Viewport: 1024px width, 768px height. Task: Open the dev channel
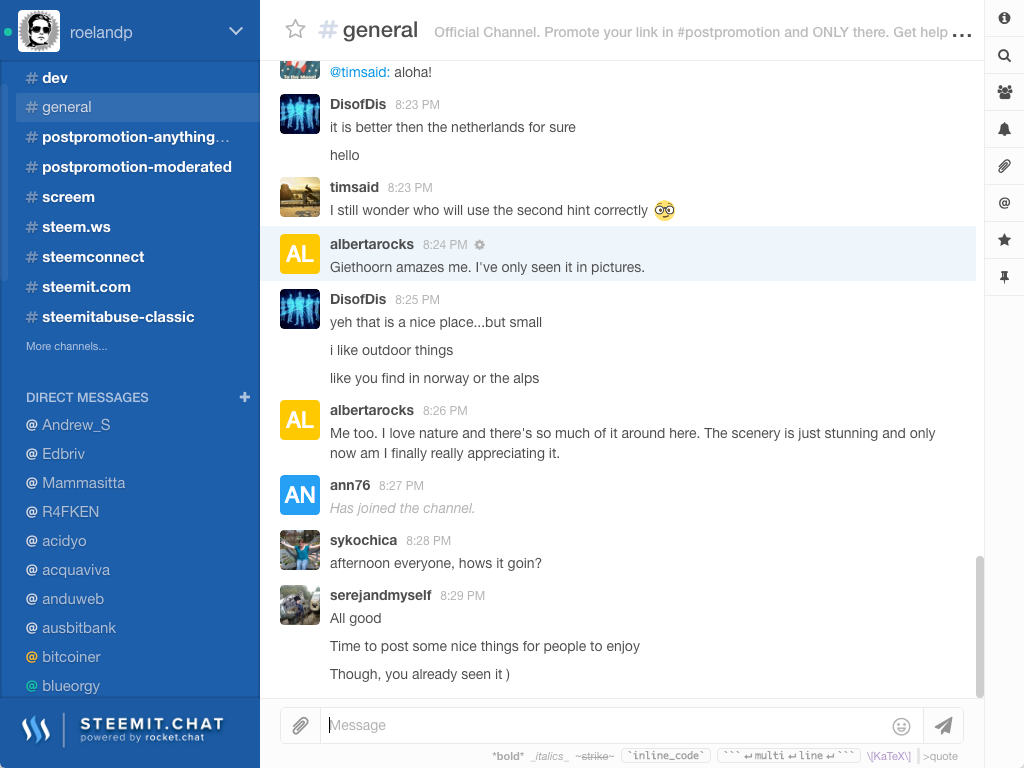pyautogui.click(x=138, y=78)
